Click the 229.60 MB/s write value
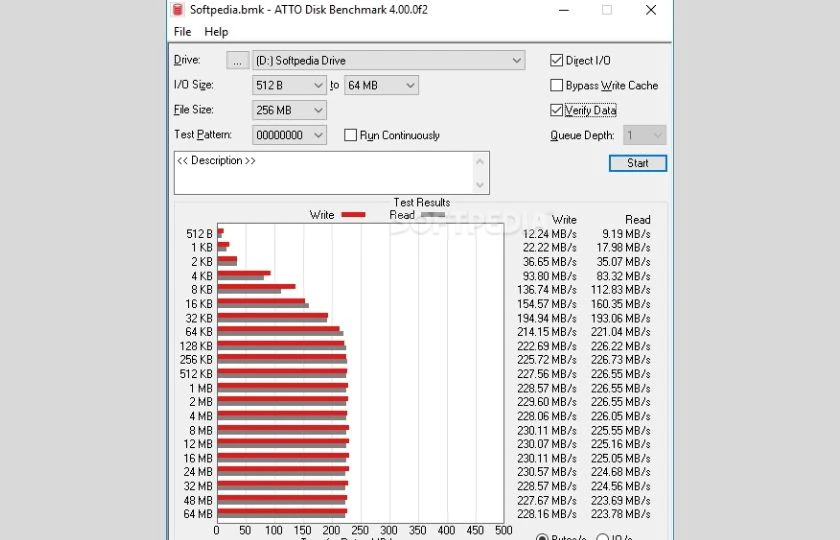 coord(546,402)
